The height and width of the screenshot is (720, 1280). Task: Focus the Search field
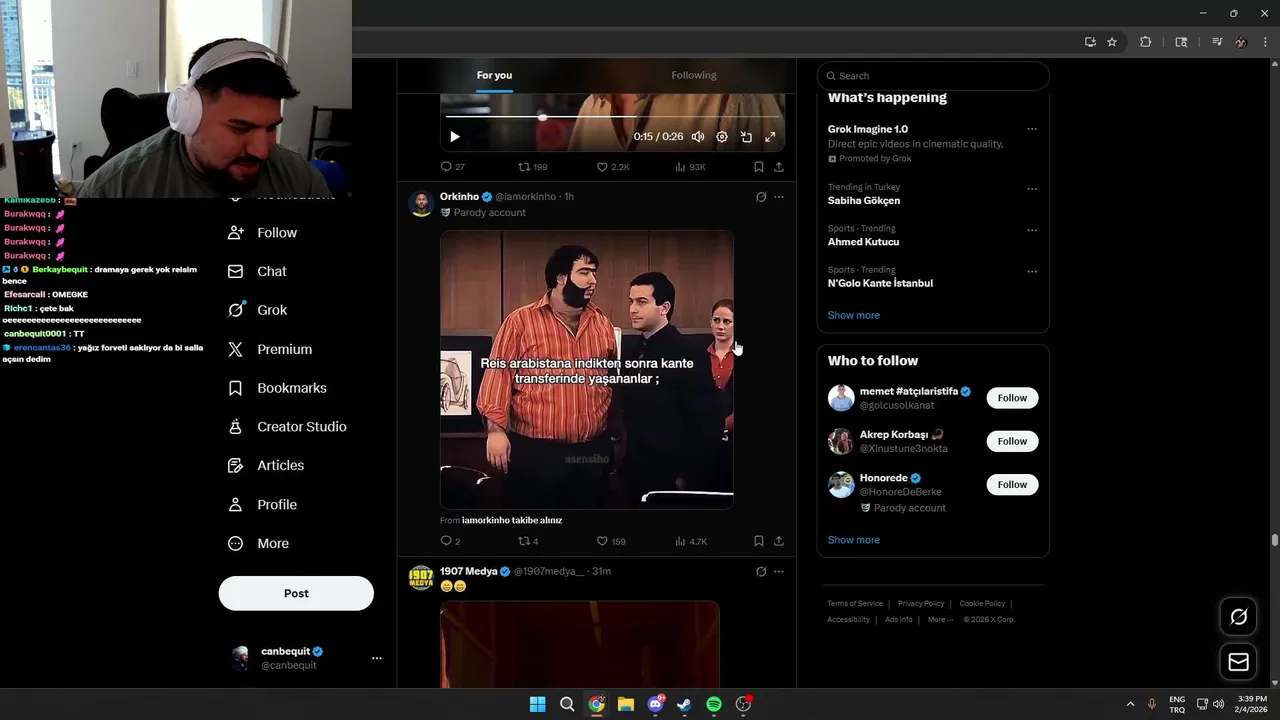pyautogui.click(x=933, y=76)
